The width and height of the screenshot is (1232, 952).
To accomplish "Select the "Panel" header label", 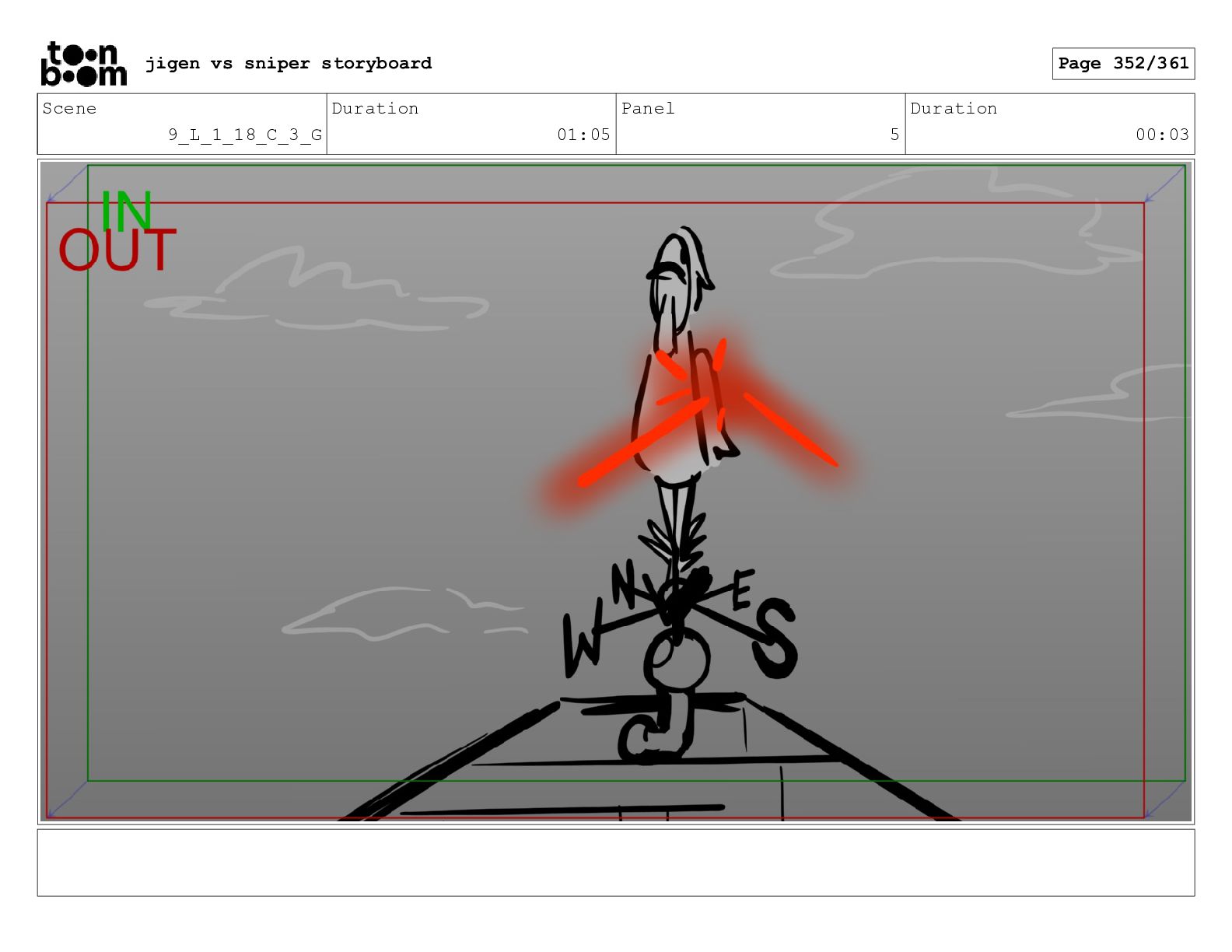I will tap(648, 108).
